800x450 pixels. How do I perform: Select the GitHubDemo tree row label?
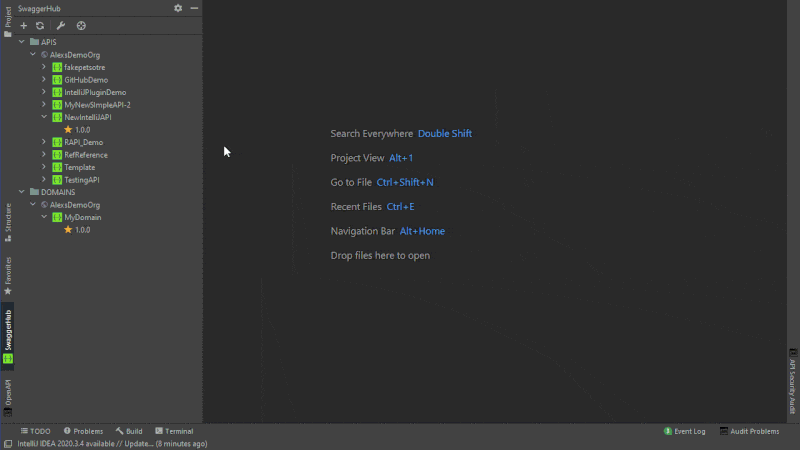(x=86, y=80)
